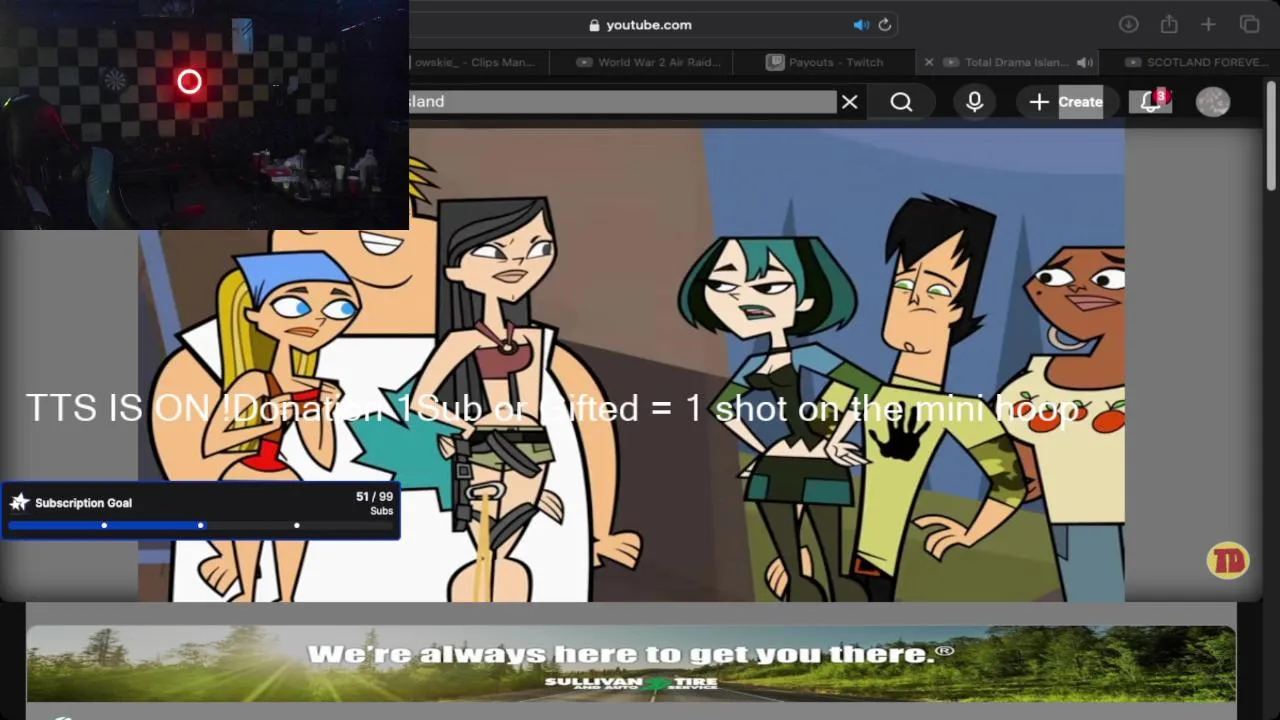Click the TD channel watermark on video

click(1228, 561)
